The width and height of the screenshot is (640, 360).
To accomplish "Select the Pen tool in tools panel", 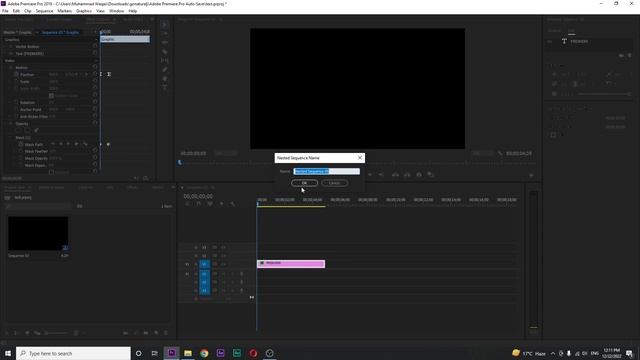I will pos(165,70).
